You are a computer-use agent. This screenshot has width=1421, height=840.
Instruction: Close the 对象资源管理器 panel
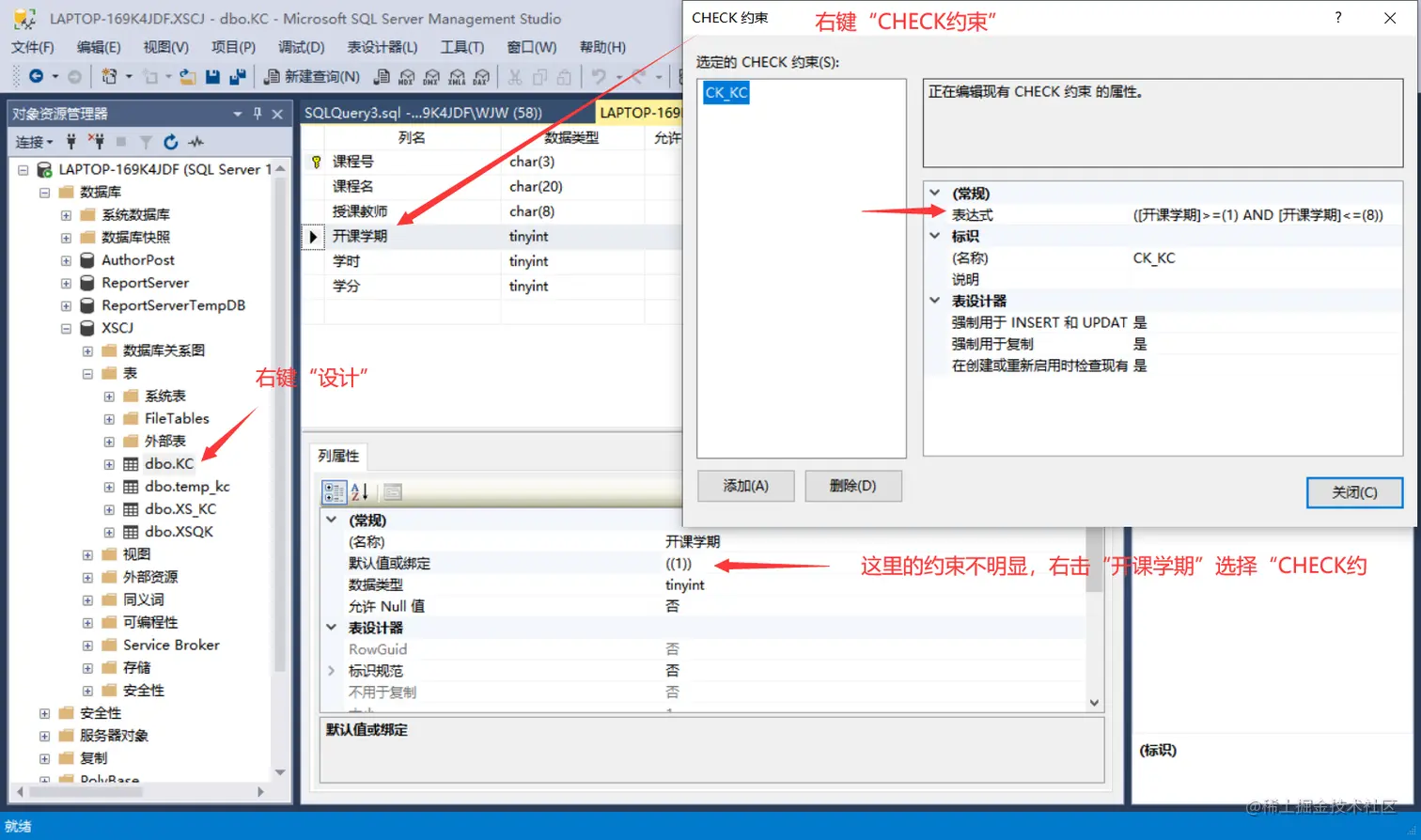[x=277, y=114]
